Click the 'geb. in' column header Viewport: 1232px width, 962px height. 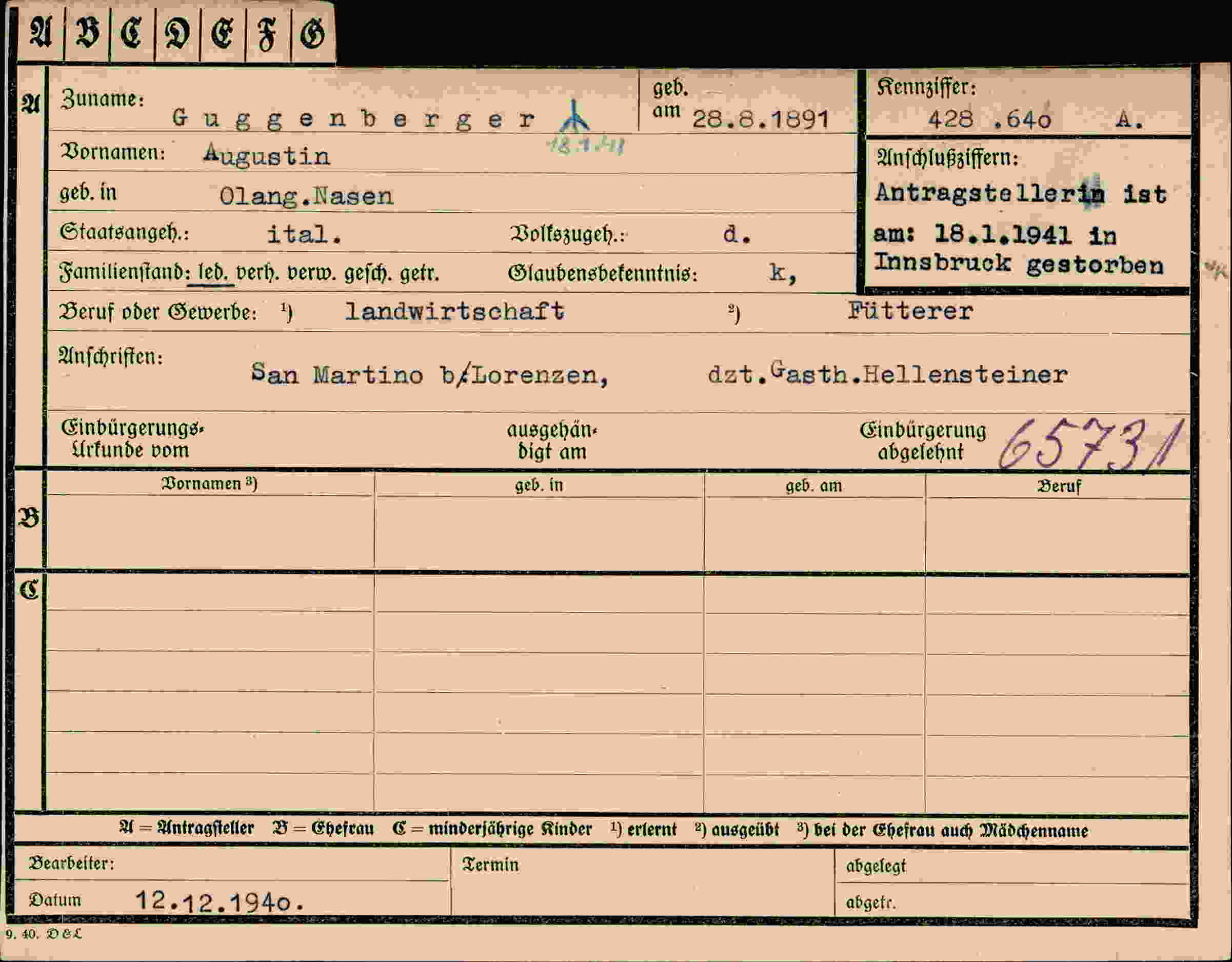pos(539,486)
